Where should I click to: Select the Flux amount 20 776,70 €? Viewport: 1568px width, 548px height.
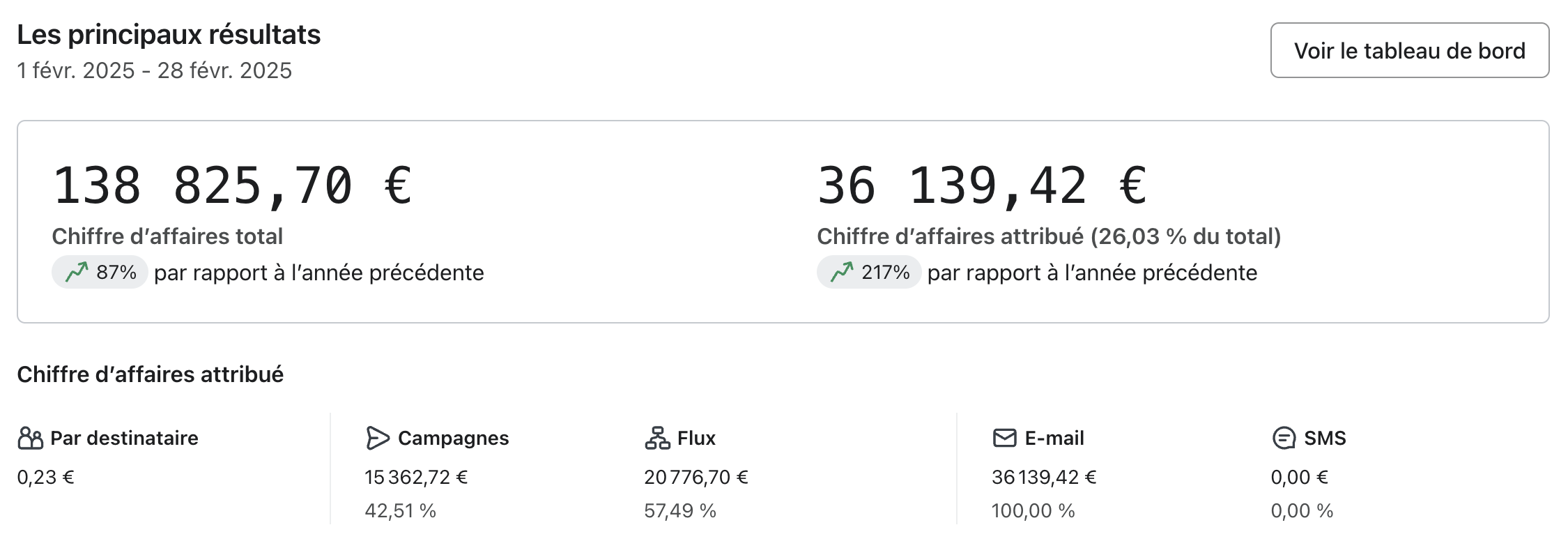[x=695, y=477]
